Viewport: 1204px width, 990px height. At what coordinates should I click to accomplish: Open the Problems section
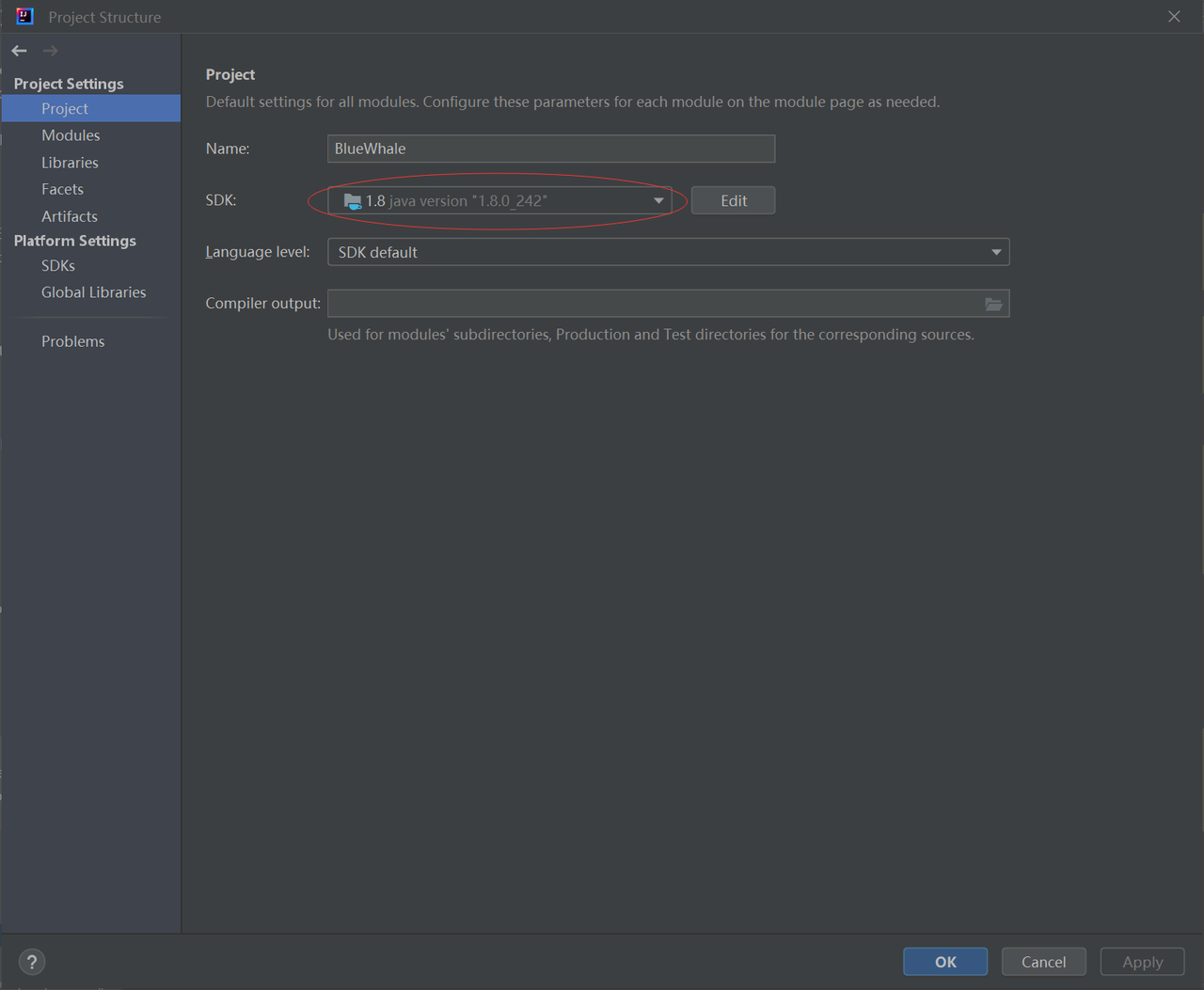[x=72, y=340]
